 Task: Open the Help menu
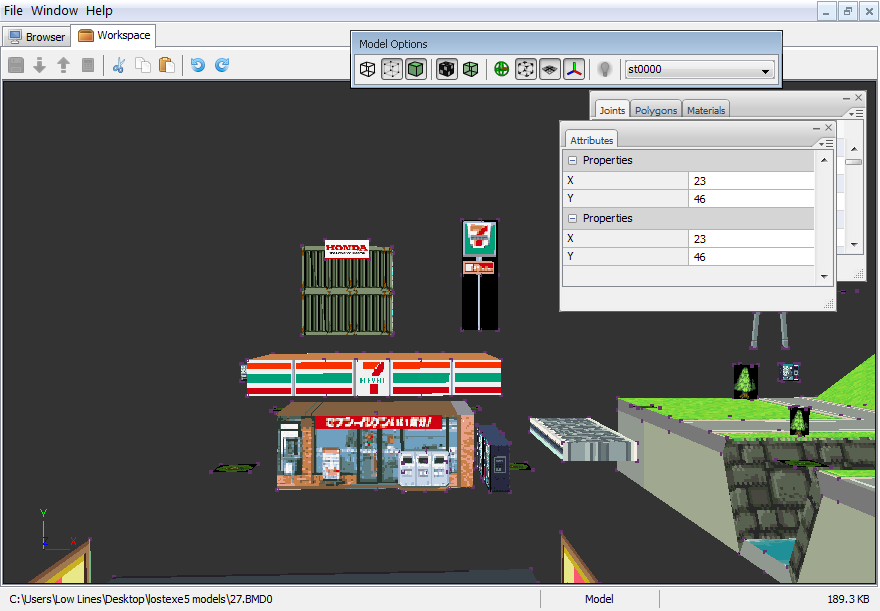[99, 11]
